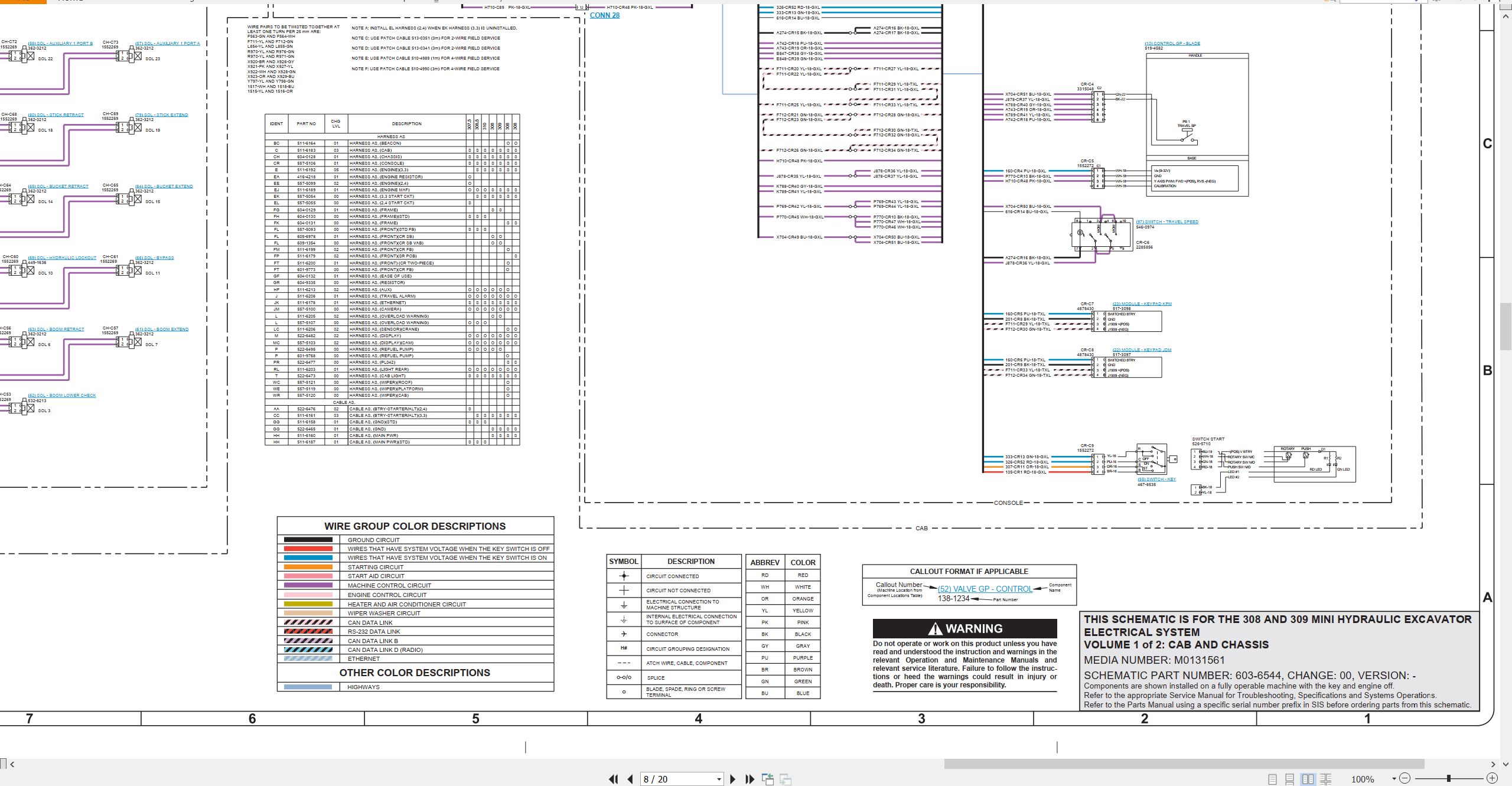Follow the SOL - Stick Extend link

click(161, 115)
